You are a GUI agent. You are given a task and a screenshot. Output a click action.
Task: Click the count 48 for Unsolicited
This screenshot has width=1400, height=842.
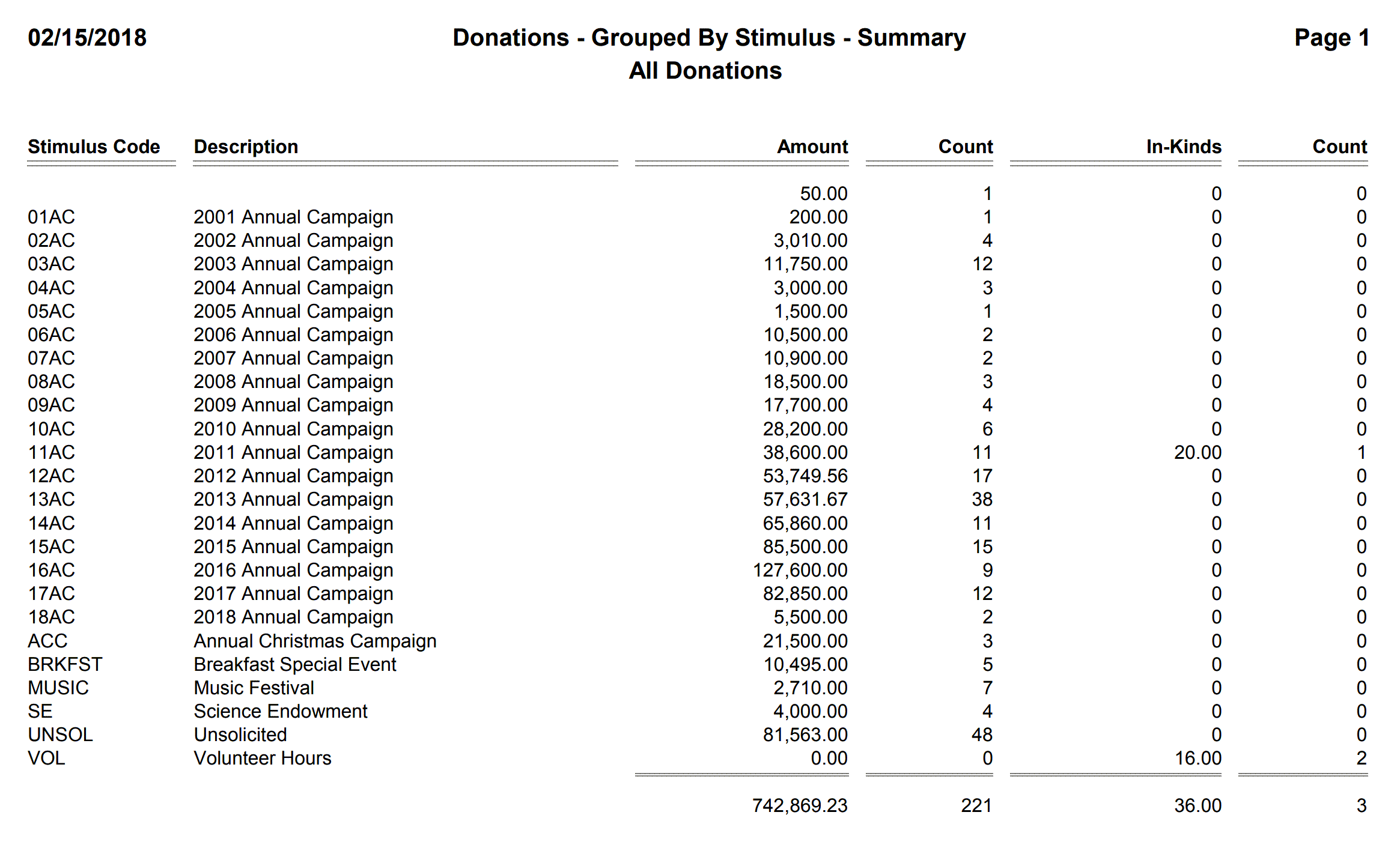pos(982,734)
